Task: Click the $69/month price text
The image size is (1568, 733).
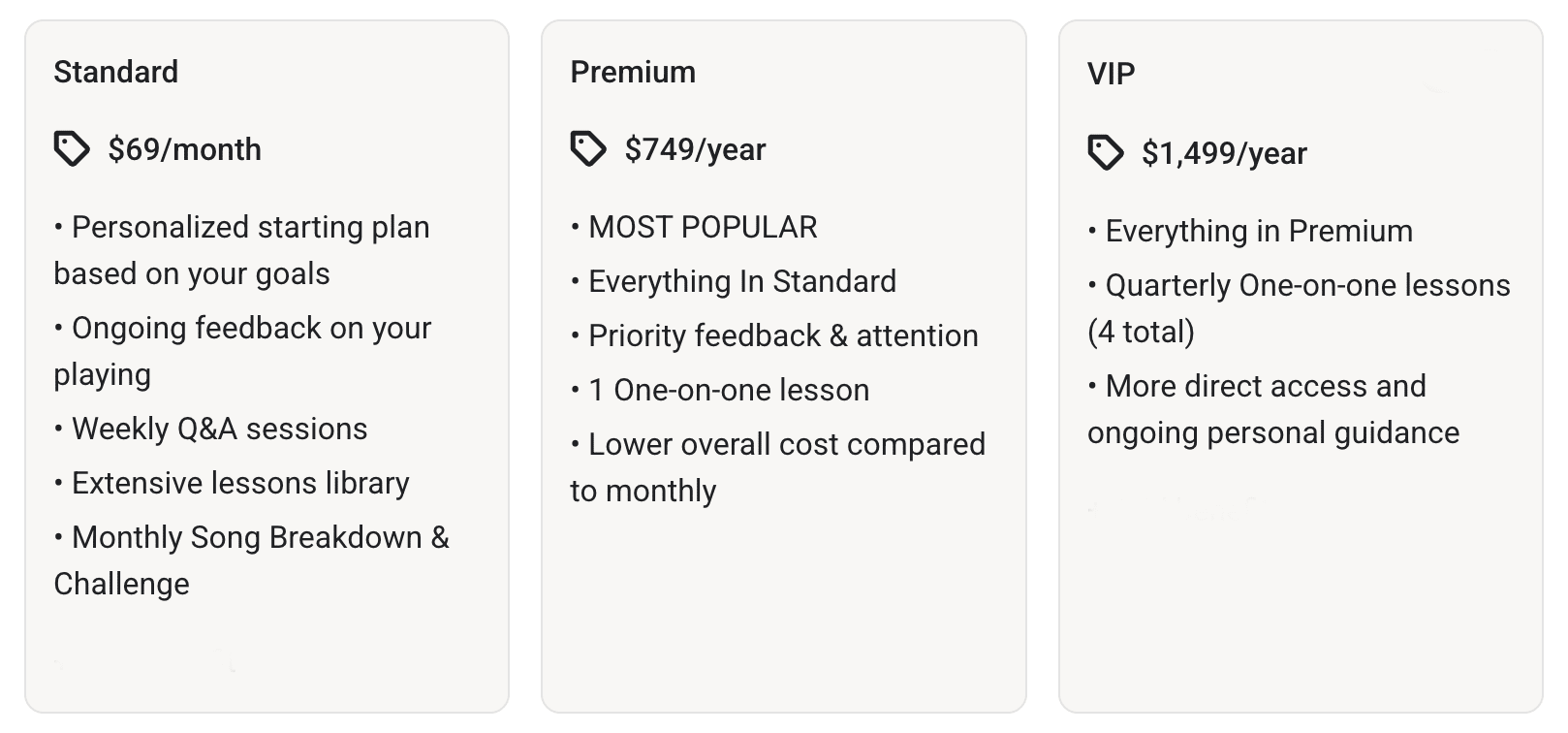Action: click(184, 149)
